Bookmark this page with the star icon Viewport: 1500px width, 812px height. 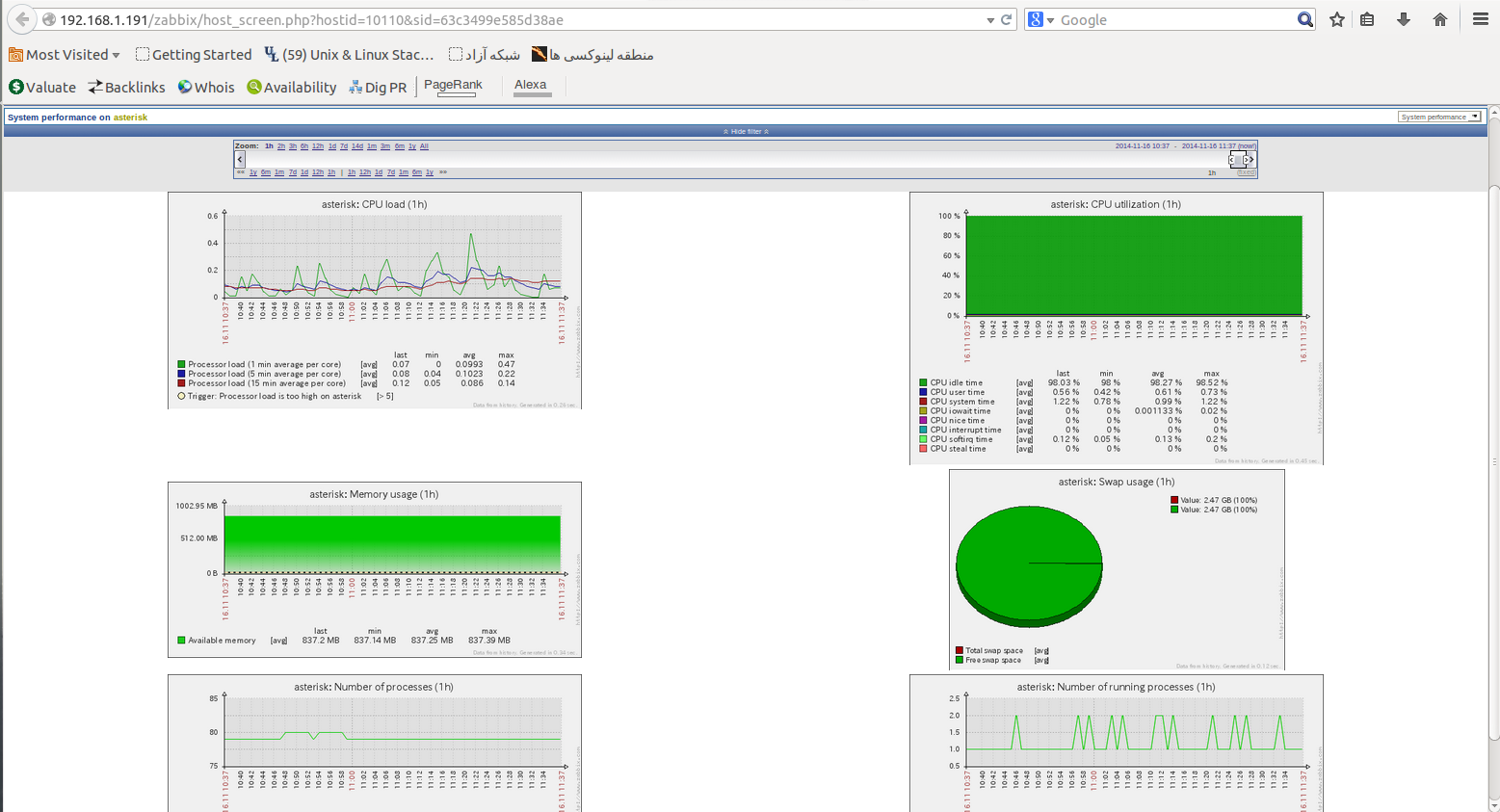pyautogui.click(x=1337, y=19)
